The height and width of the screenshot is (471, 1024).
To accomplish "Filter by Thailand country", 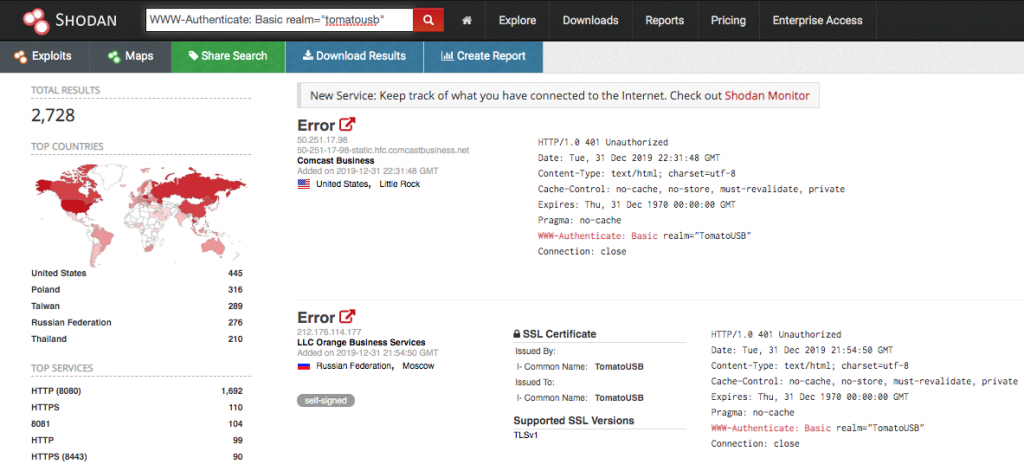I will point(49,339).
